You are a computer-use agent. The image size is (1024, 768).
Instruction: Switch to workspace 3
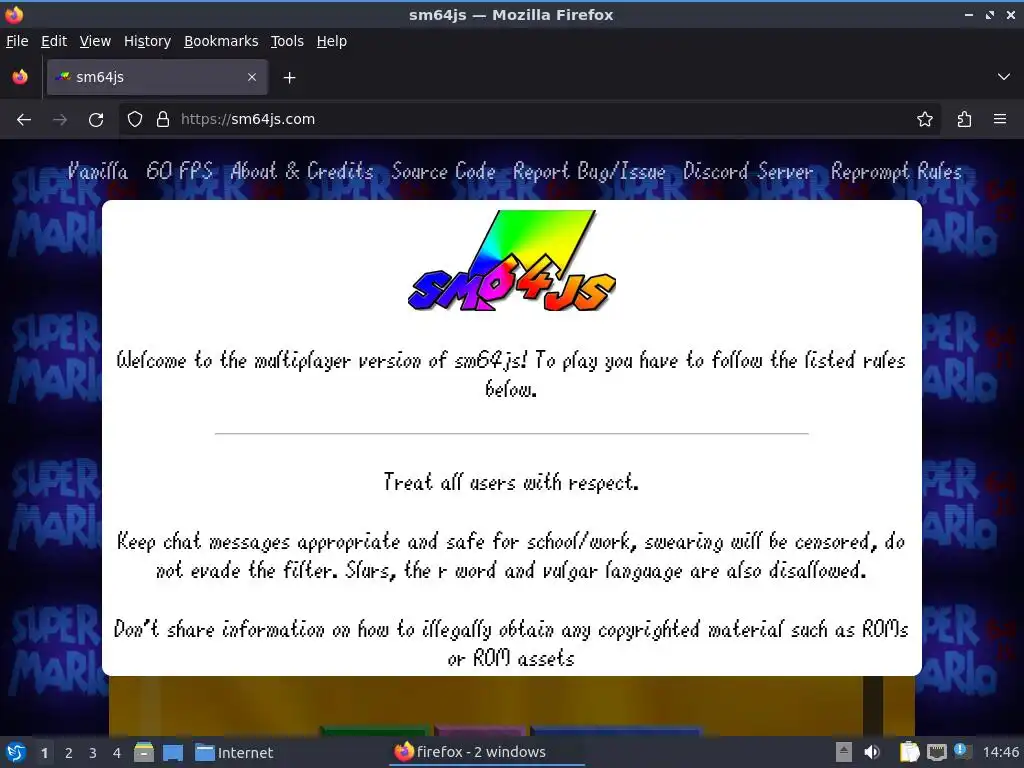(93, 753)
